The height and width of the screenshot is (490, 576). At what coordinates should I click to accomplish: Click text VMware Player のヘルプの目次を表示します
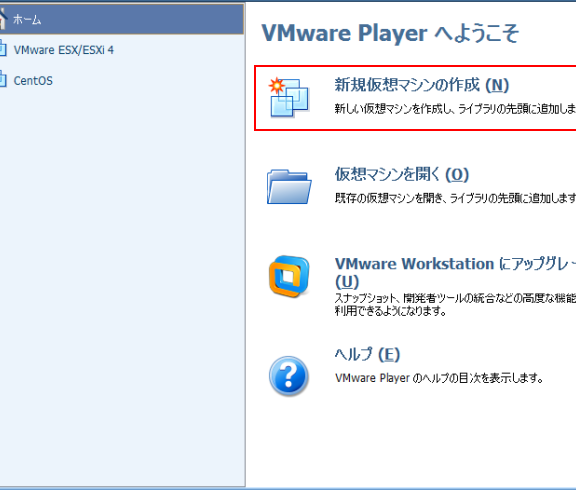pyautogui.click(x=439, y=378)
